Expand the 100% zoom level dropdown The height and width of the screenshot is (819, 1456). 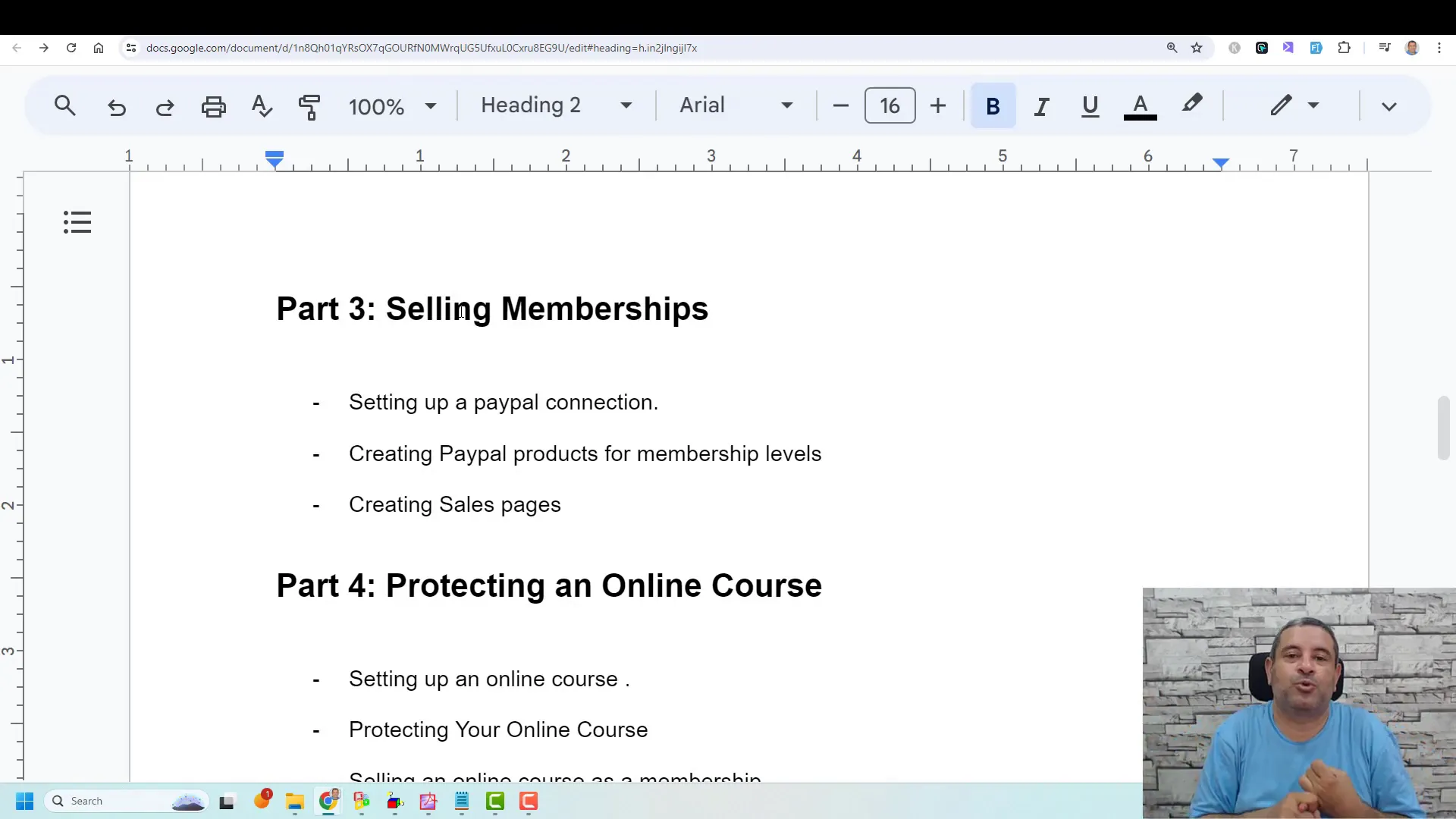tap(432, 106)
